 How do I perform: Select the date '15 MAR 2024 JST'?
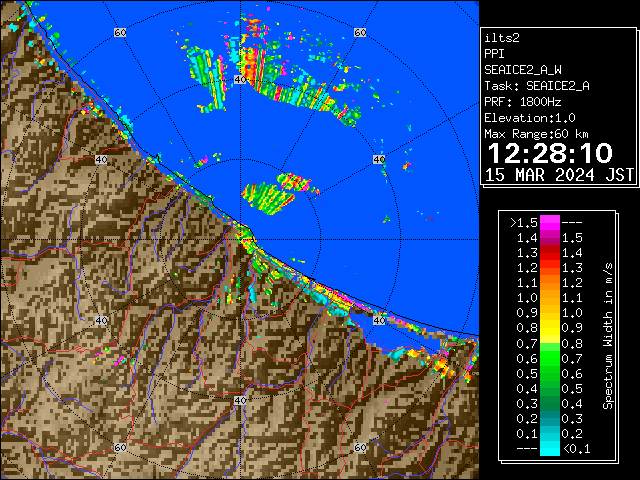click(x=559, y=175)
